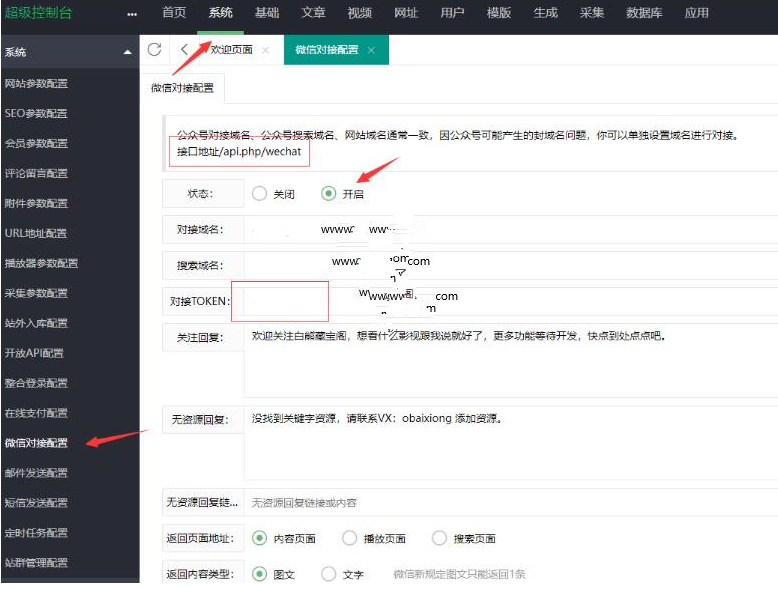This screenshot has width=778, height=589.
Task: Collapse the 系统 sidebar section
Action: [128, 52]
